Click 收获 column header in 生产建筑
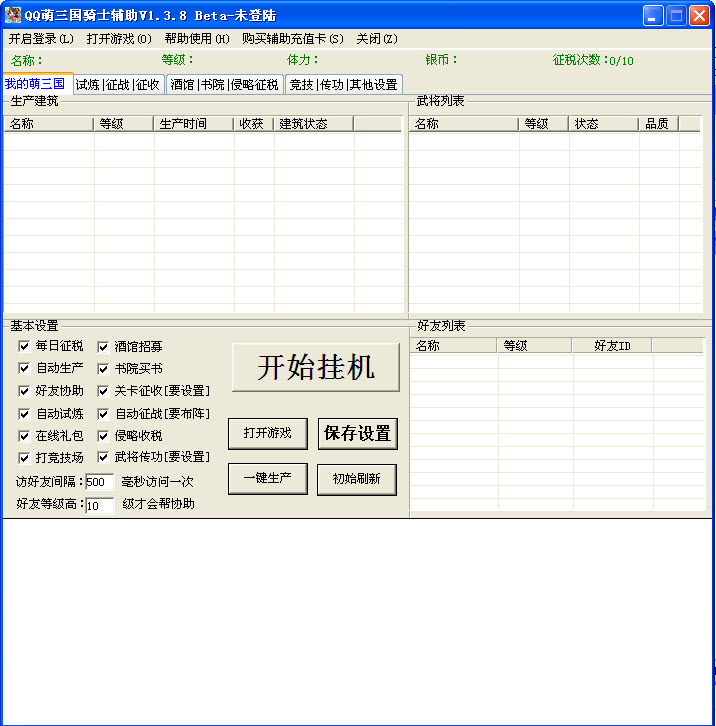Viewport: 716px width, 726px height. click(254, 124)
